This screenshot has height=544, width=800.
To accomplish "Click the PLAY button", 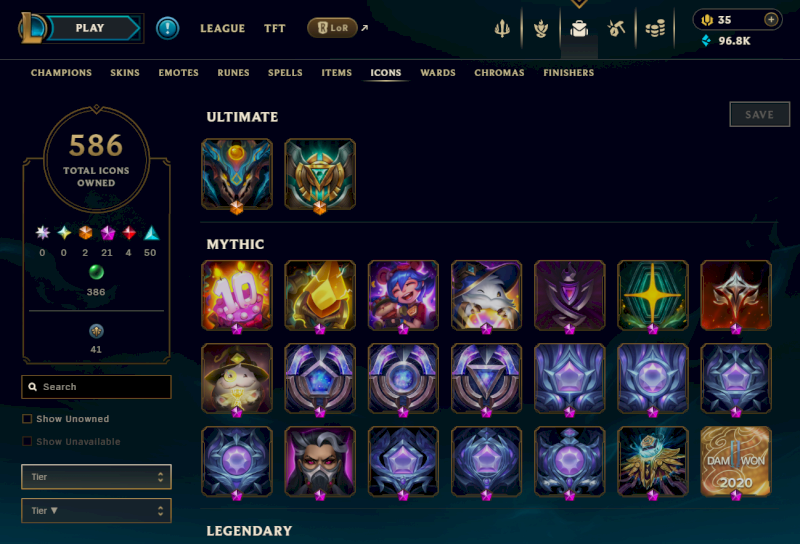I will pyautogui.click(x=90, y=28).
